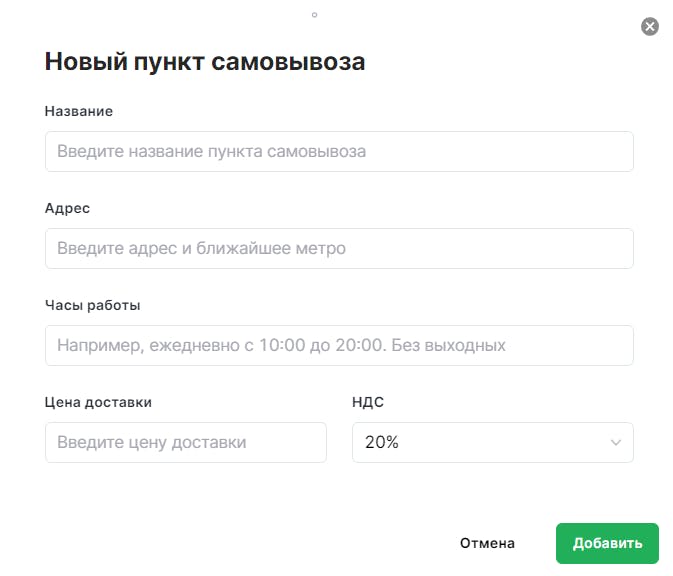Focus the Цена доставки input field
This screenshot has width=673, height=576.
(x=186, y=443)
